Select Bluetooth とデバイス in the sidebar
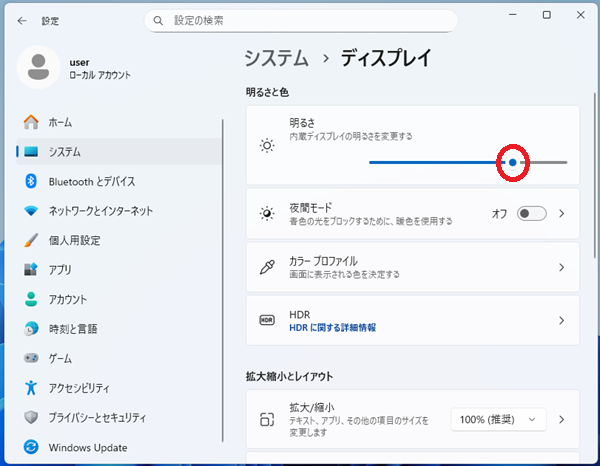The width and height of the screenshot is (600, 466). (x=119, y=181)
